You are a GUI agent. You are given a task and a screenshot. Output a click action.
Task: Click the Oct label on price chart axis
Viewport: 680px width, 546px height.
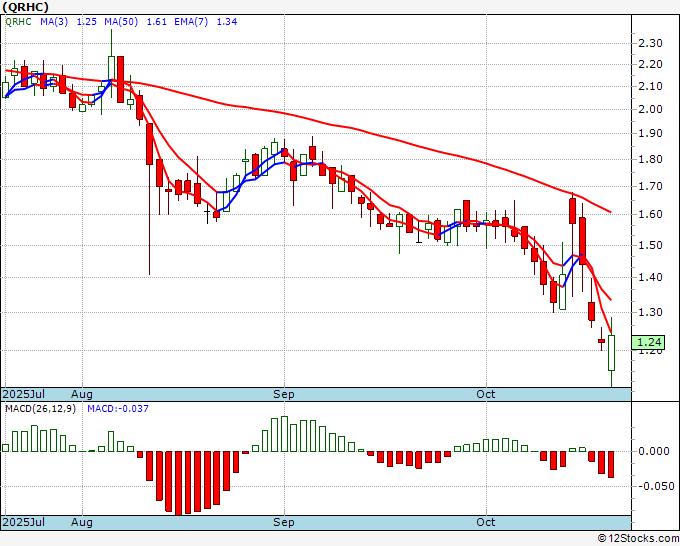pos(486,394)
